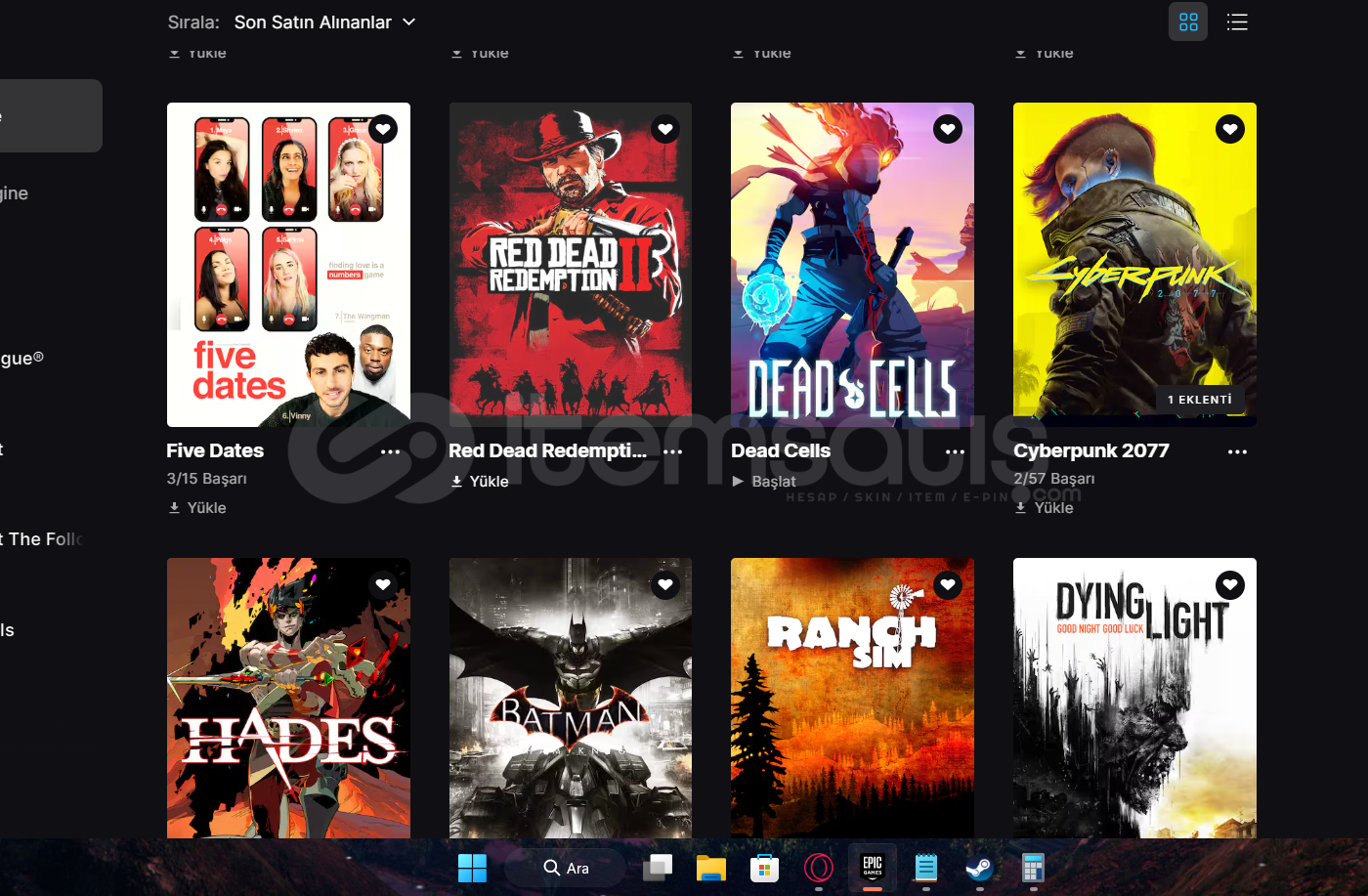Open Hades cover art

point(288,698)
